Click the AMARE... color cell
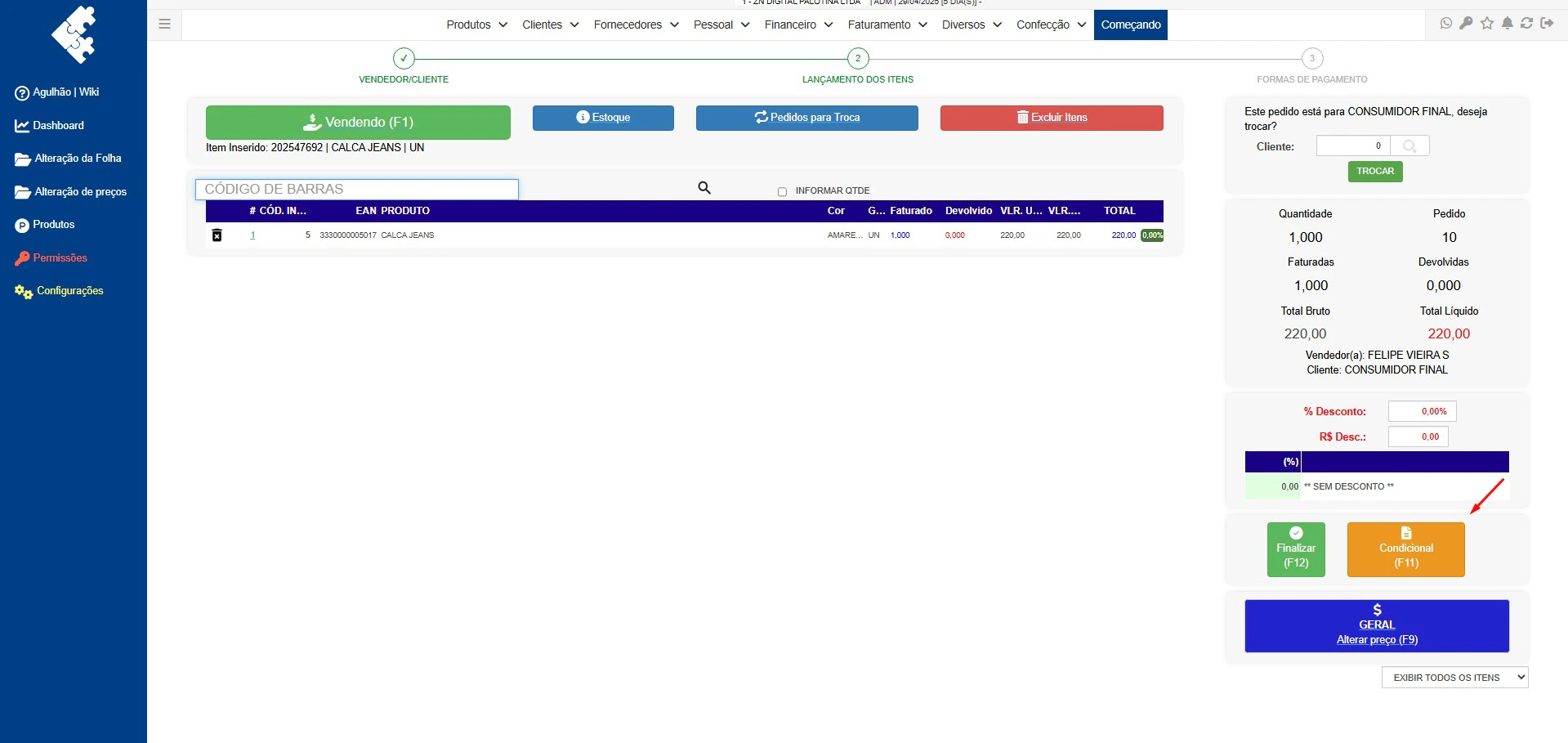 coord(845,235)
